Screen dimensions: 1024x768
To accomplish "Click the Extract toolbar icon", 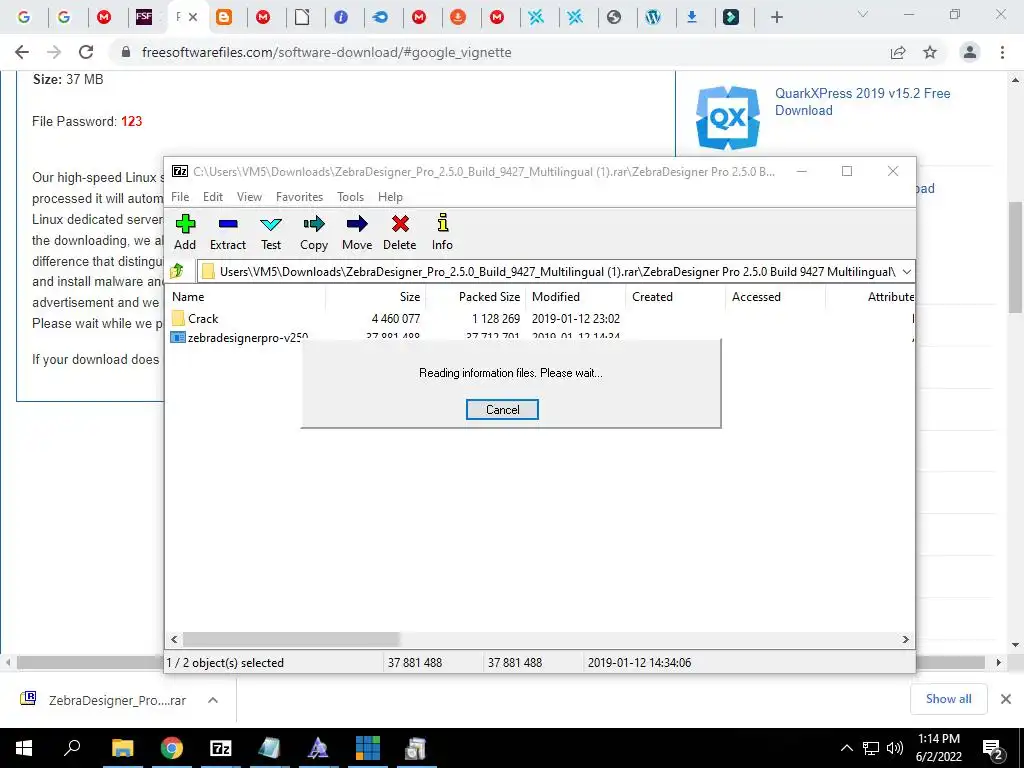I will pyautogui.click(x=228, y=232).
